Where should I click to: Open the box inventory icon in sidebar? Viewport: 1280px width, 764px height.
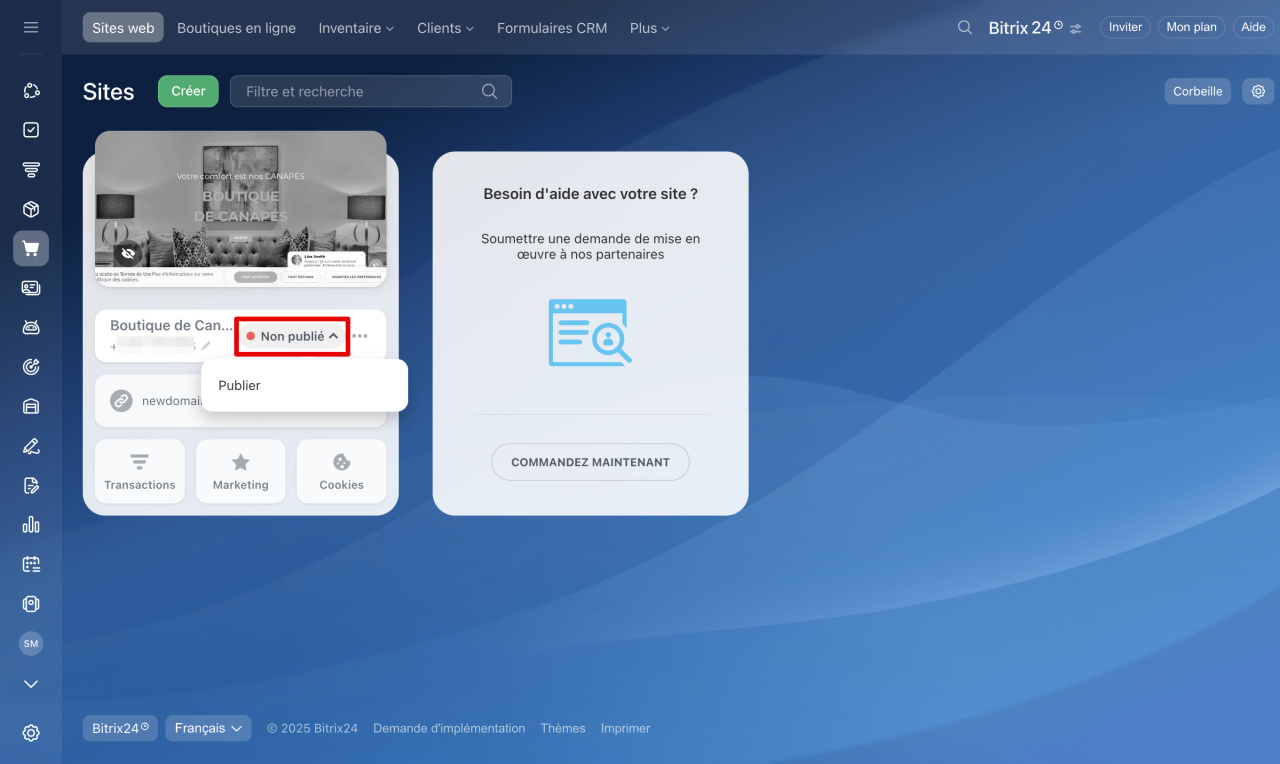click(31, 209)
